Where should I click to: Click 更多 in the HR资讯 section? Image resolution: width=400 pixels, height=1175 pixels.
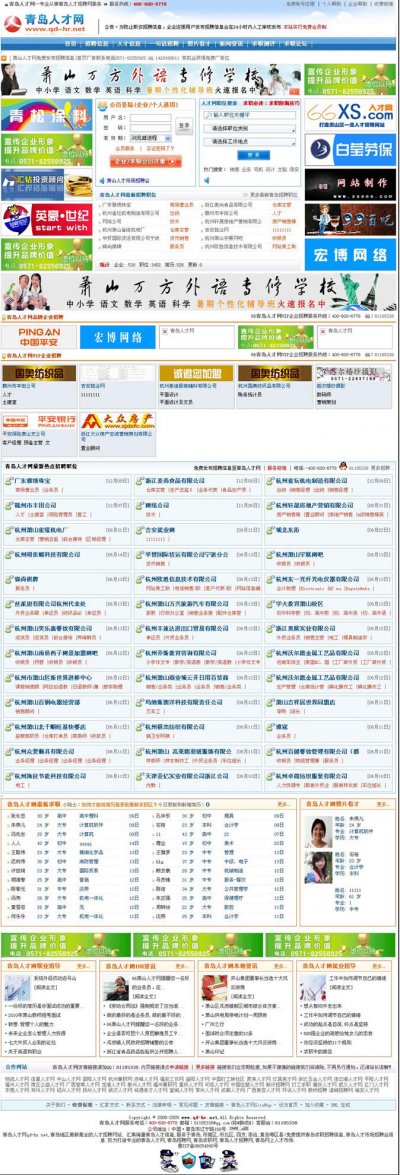click(x=183, y=967)
